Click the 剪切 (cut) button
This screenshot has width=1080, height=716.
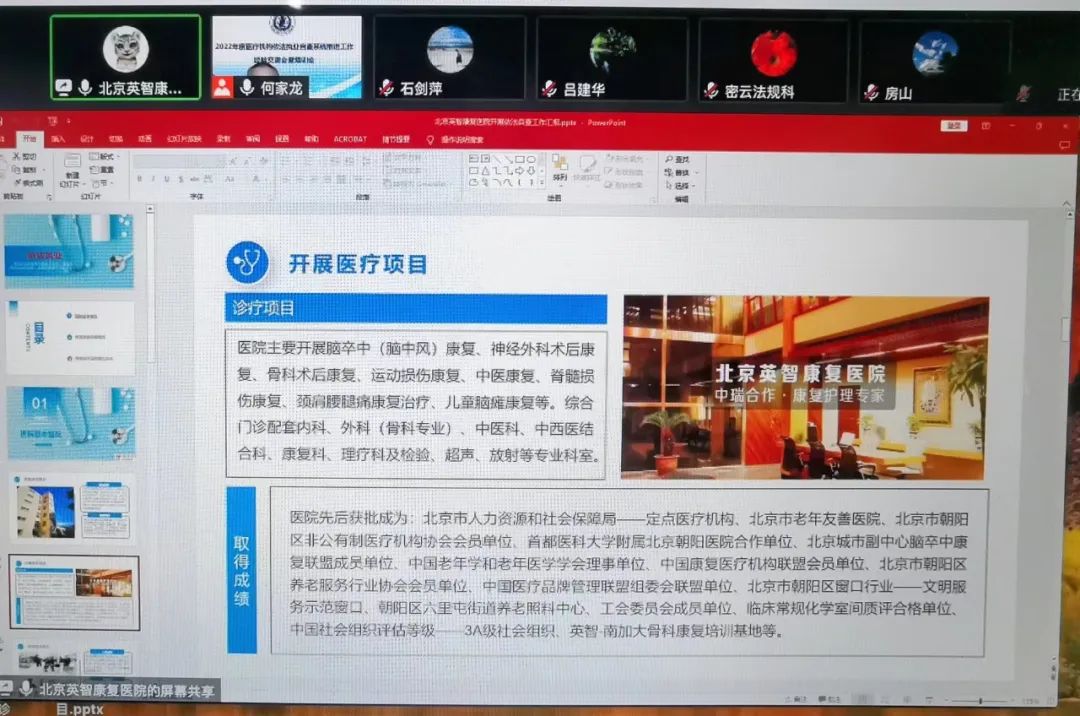[x=25, y=157]
